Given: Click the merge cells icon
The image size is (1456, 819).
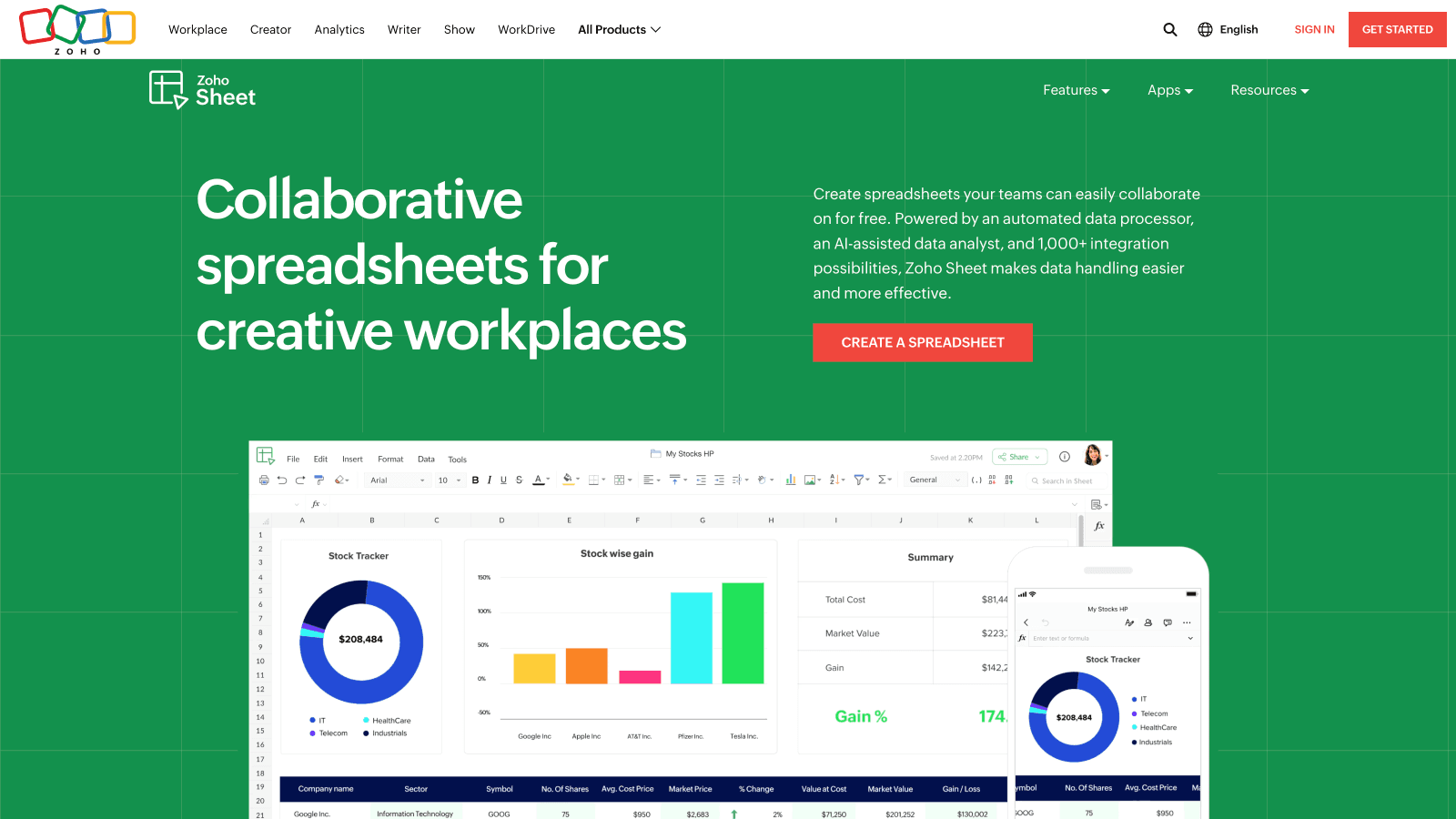Looking at the screenshot, I should point(619,480).
